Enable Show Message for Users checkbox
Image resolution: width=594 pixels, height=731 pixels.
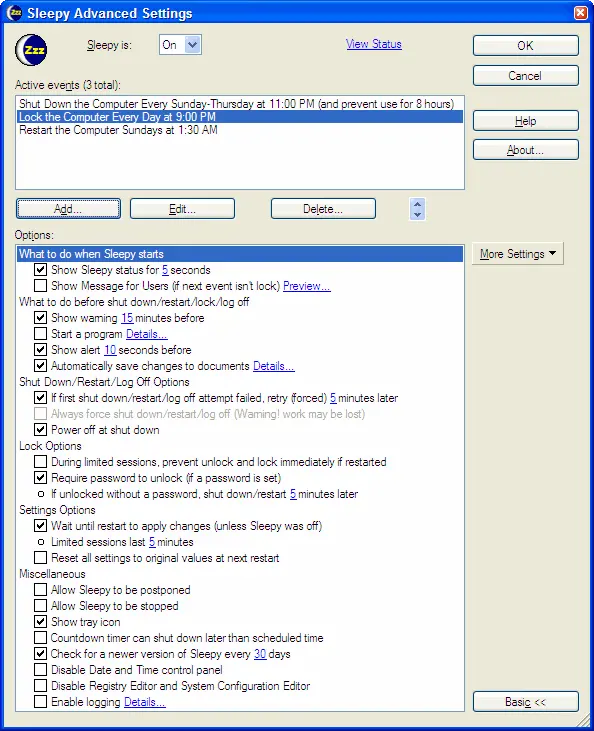pyautogui.click(x=41, y=285)
